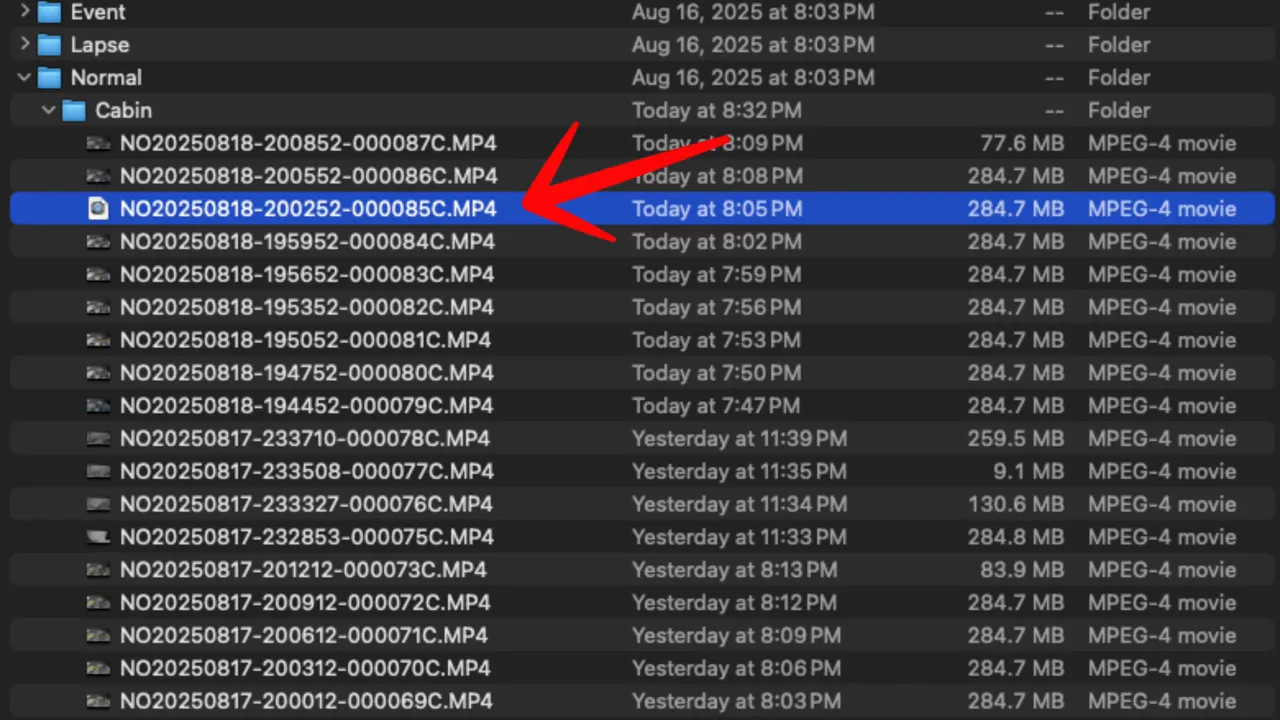Click the thumbnail icon of file 000080C.MP4

tap(98, 373)
